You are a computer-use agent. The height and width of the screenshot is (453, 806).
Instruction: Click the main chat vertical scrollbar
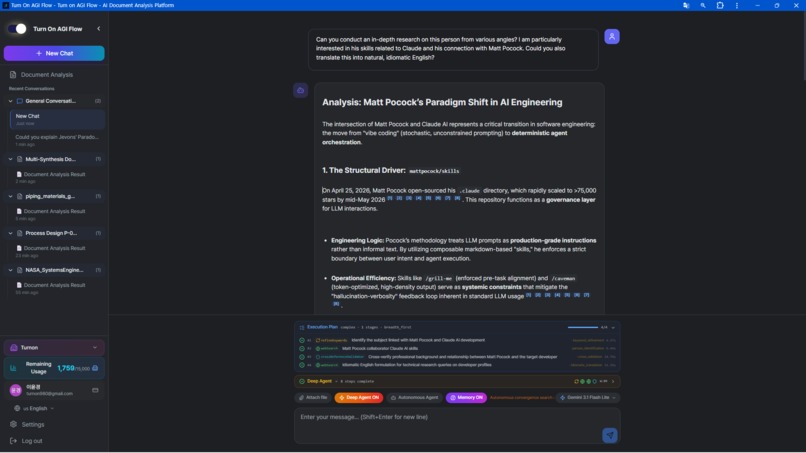(803, 45)
